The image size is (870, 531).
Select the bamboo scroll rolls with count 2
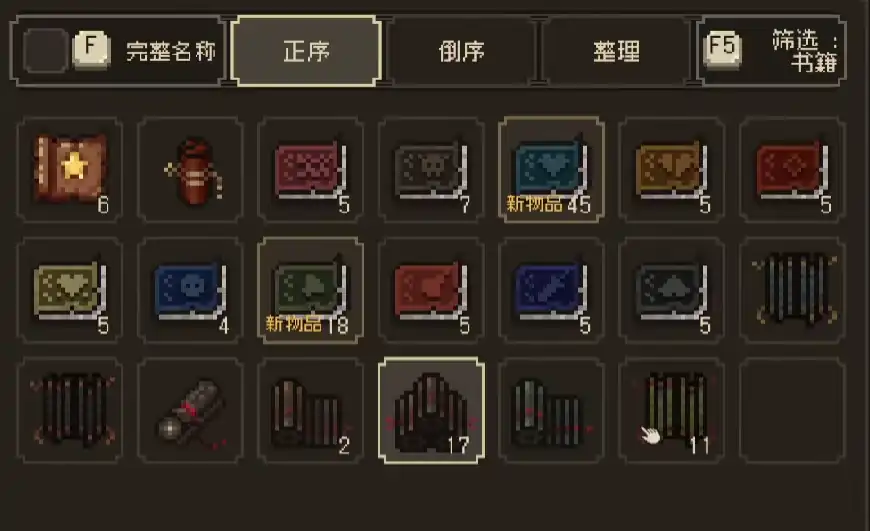point(311,411)
